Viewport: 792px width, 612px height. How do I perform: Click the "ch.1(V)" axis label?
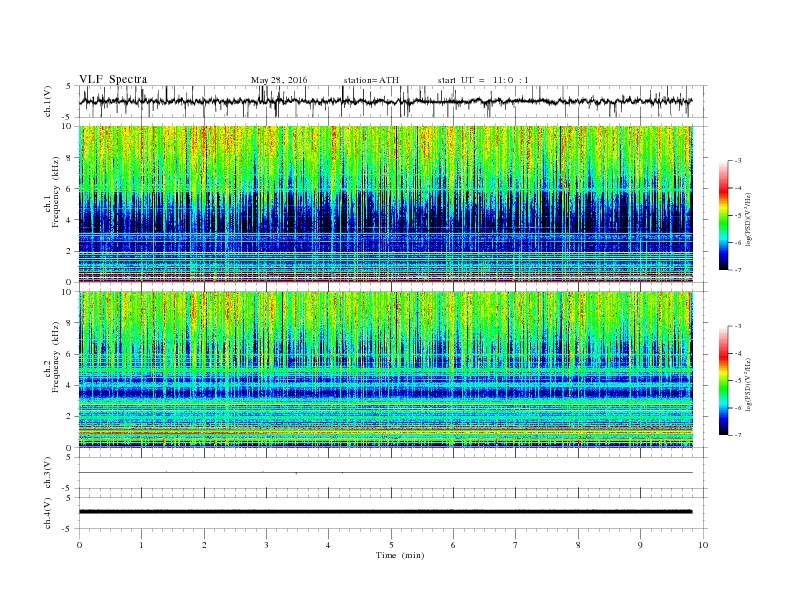tap(48, 101)
